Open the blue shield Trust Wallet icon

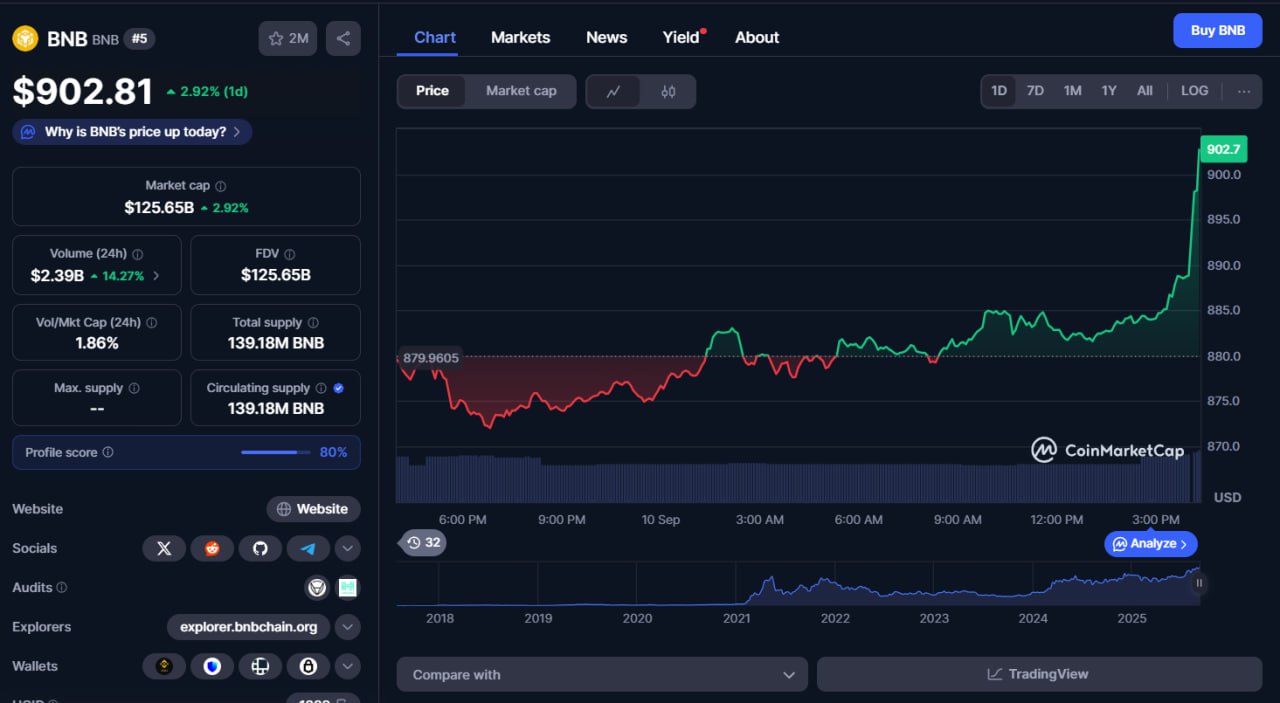212,666
